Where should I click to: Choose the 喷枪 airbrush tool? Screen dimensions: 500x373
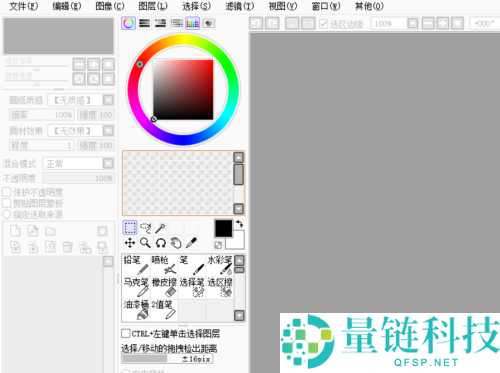pos(164,265)
